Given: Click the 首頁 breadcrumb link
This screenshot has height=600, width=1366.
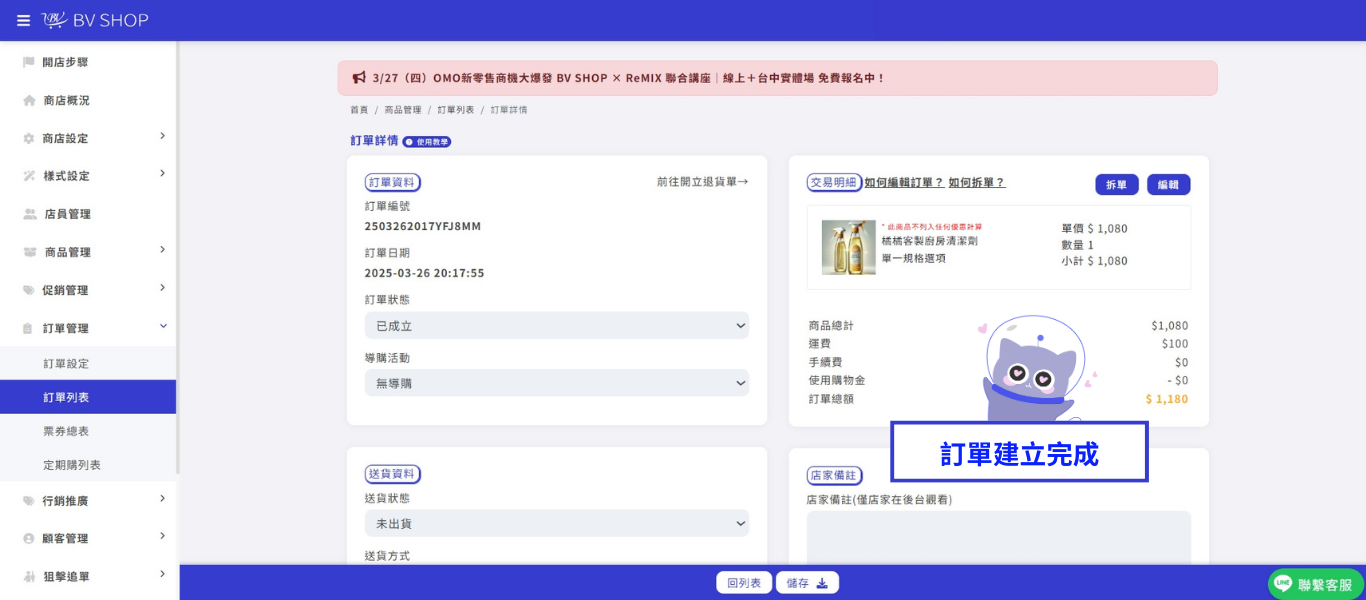Looking at the screenshot, I should [359, 110].
